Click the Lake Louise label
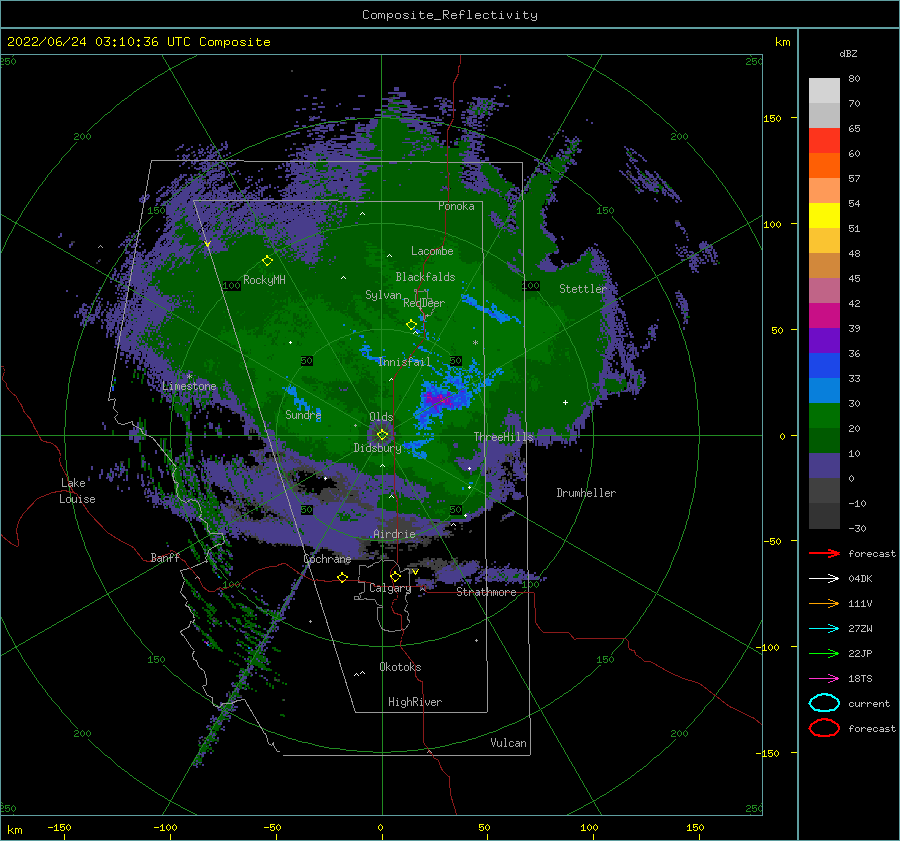This screenshot has height=841, width=900. click(x=77, y=491)
